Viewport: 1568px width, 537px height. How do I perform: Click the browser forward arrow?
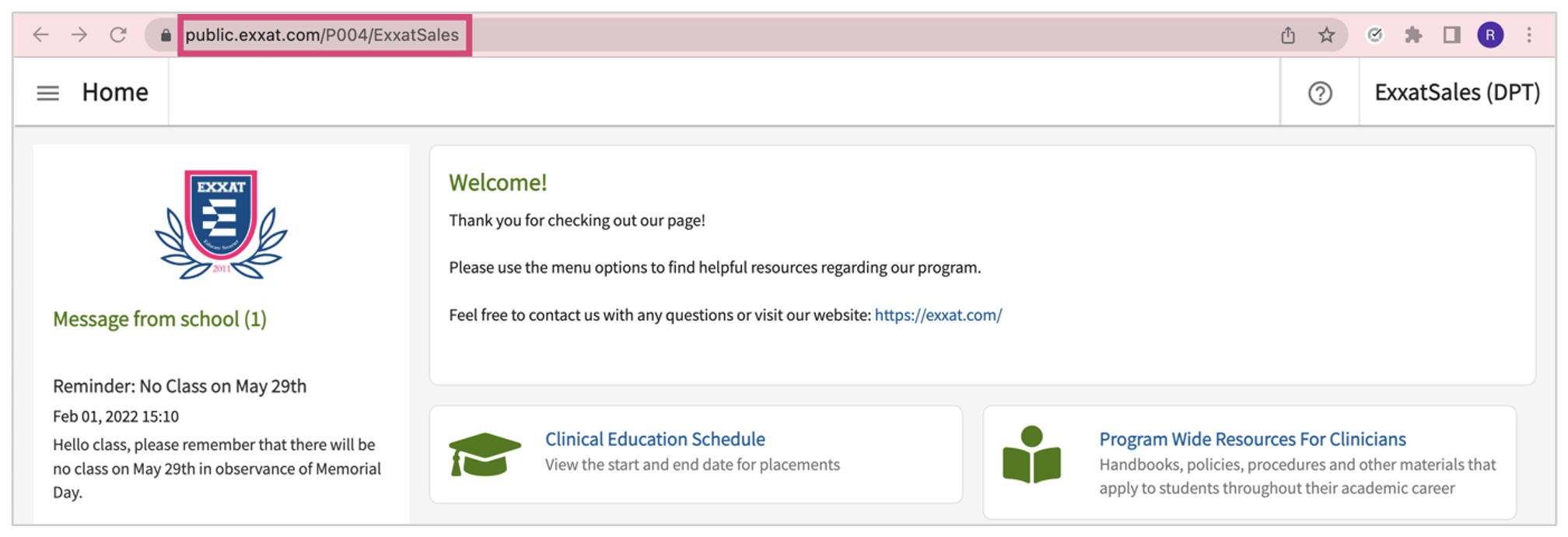point(79,35)
